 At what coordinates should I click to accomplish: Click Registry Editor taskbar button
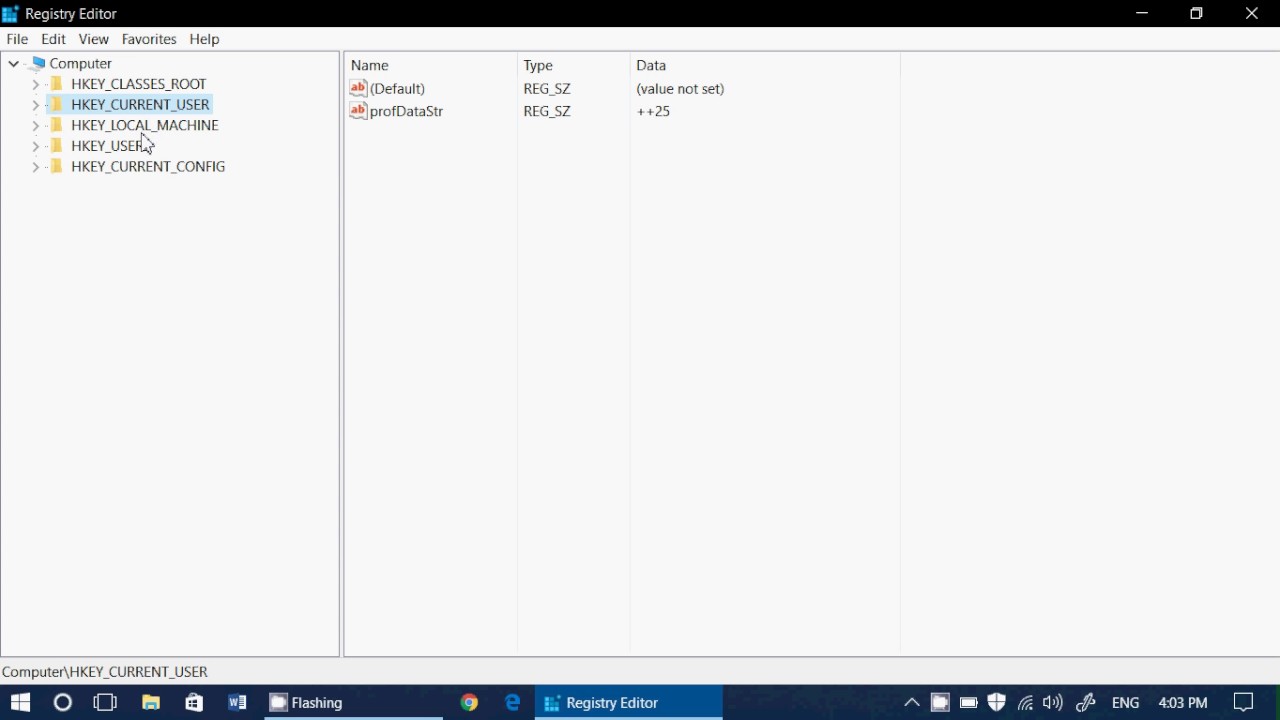(629, 703)
